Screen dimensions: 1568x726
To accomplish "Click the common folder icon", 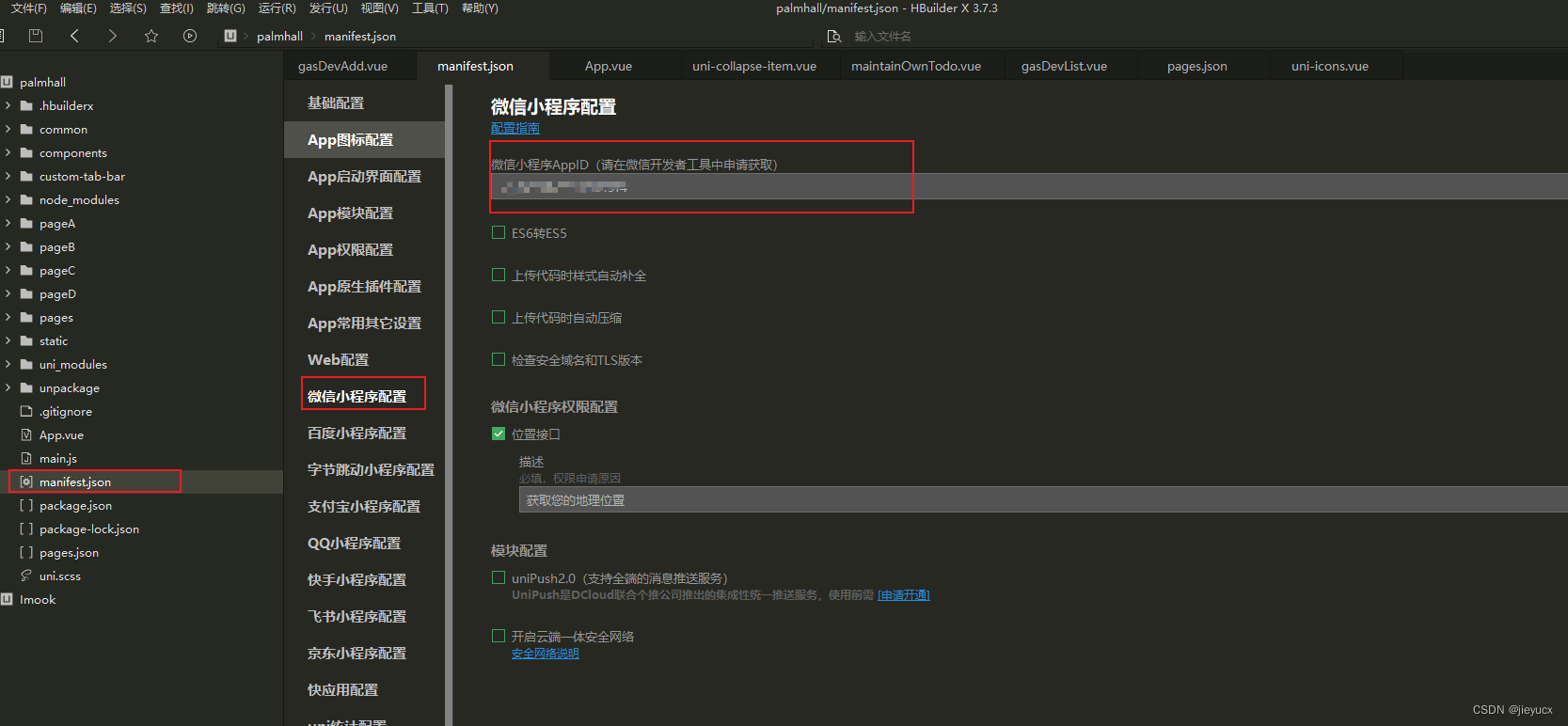I will [x=26, y=129].
